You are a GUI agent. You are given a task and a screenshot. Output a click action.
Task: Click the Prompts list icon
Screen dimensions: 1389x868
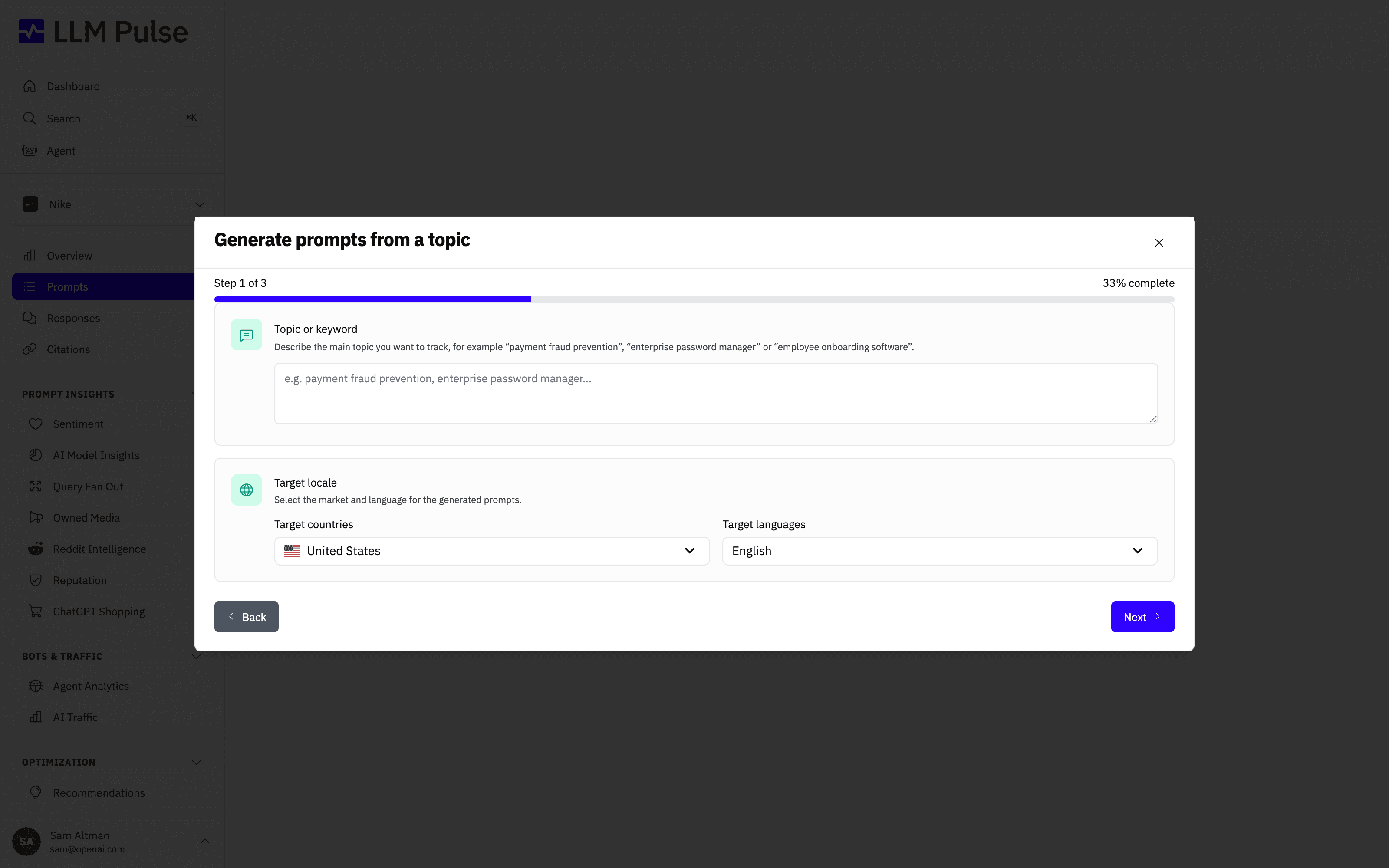[x=30, y=286]
